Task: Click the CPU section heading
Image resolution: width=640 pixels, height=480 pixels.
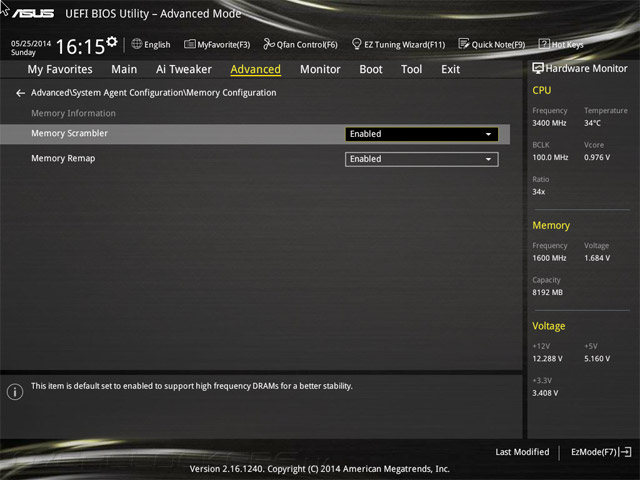Action: click(542, 90)
